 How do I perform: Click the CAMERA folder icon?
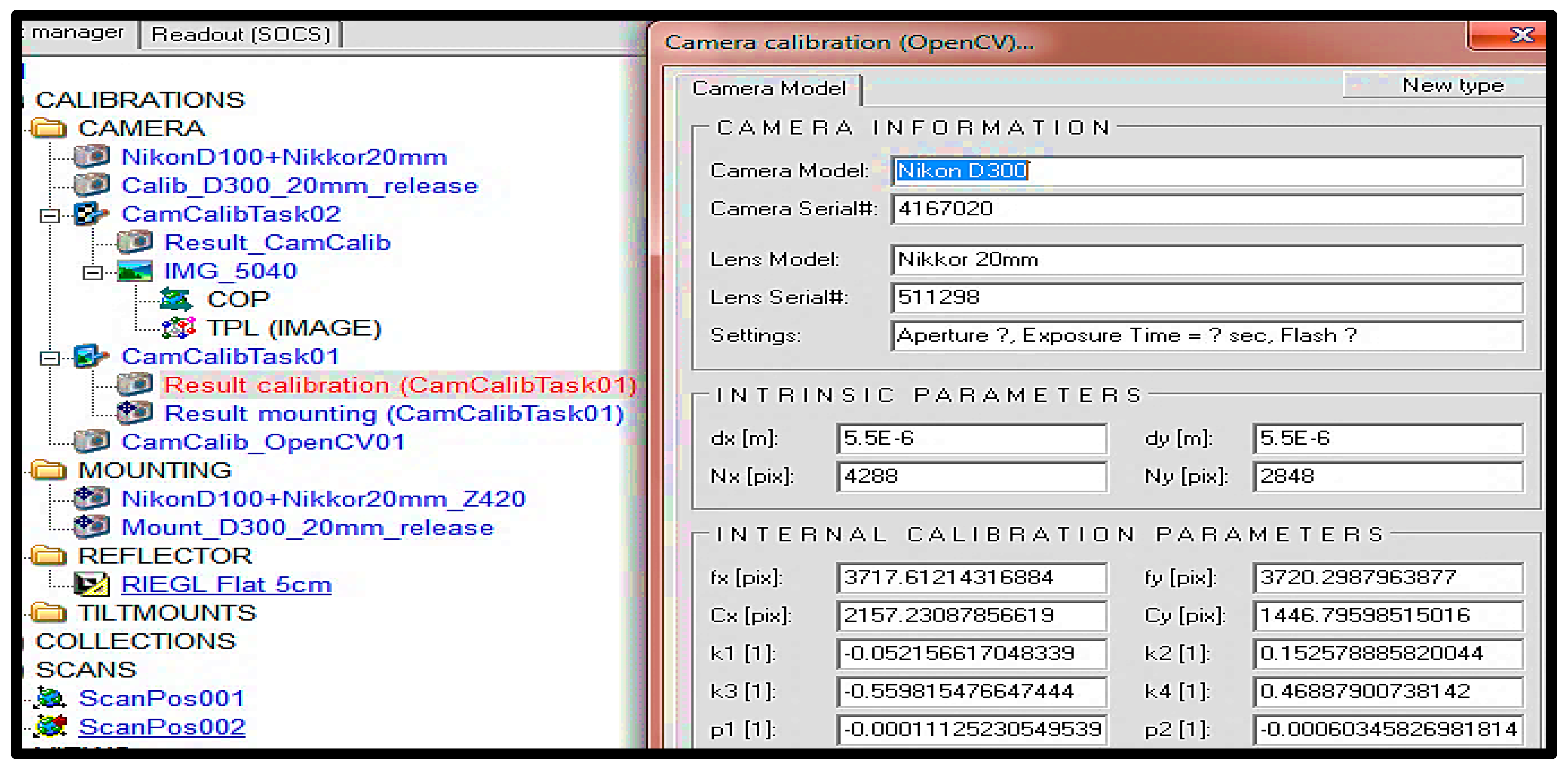48,128
